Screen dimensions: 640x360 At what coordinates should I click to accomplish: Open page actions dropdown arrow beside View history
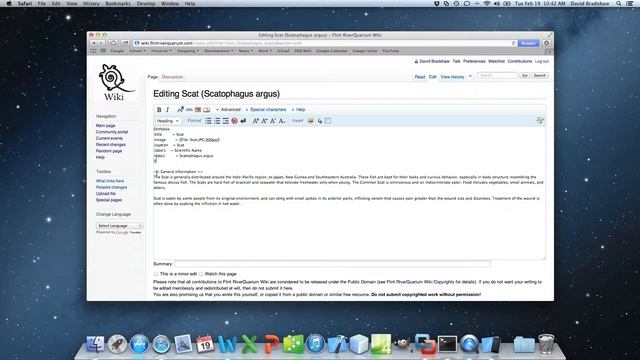470,76
